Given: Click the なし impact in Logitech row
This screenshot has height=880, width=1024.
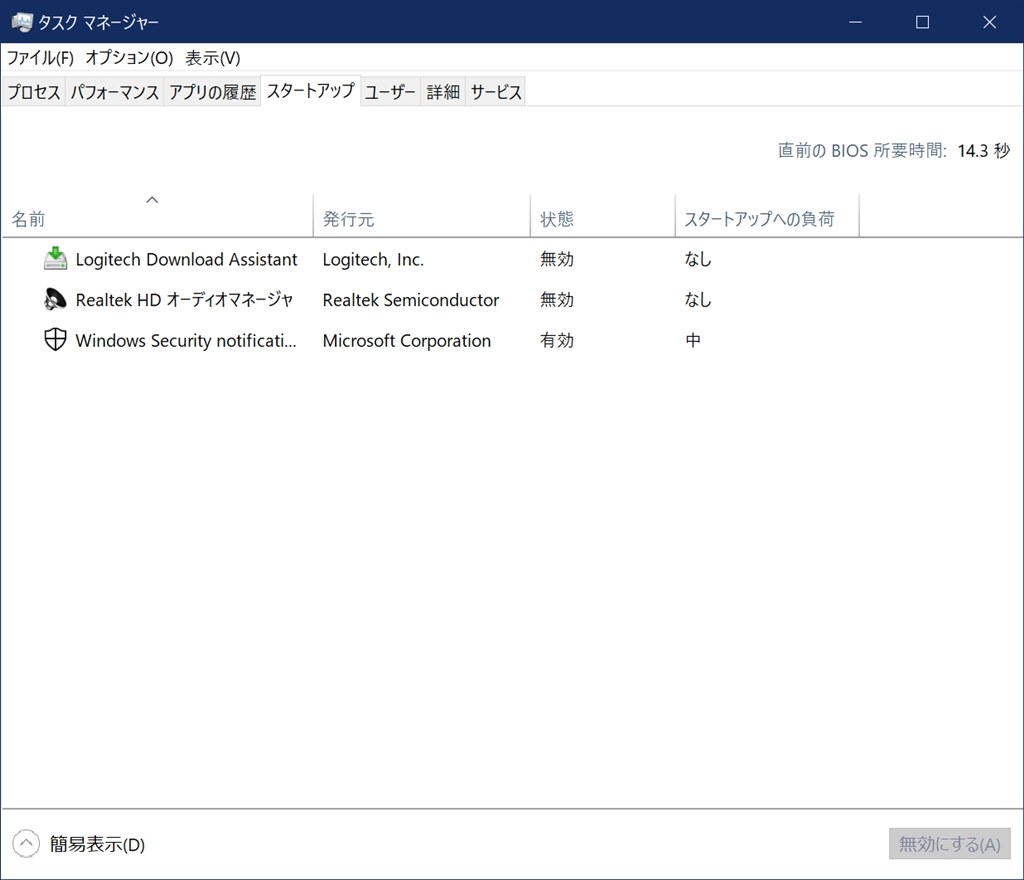Looking at the screenshot, I should click(x=697, y=259).
